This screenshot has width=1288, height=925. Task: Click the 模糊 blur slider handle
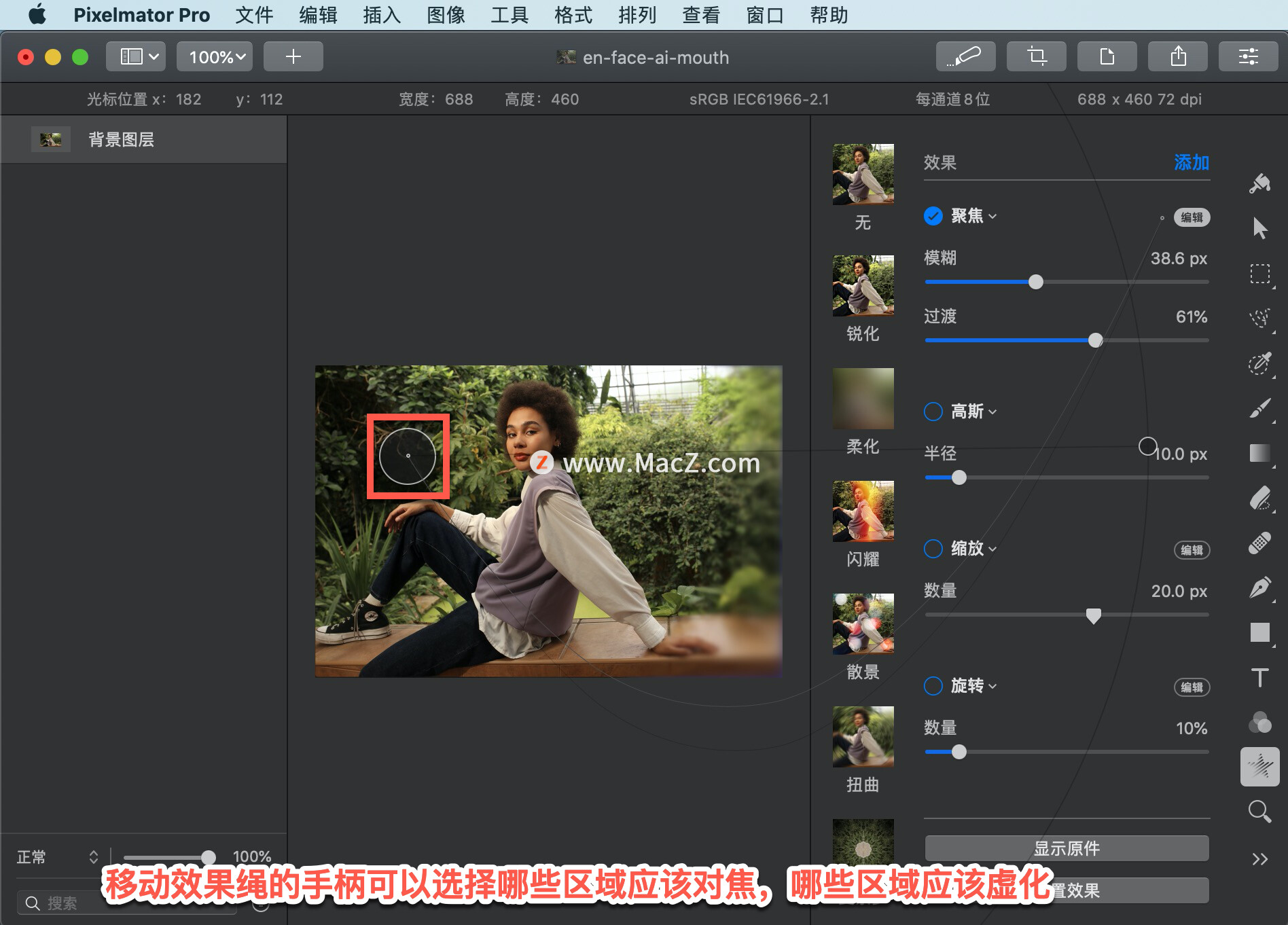[1035, 282]
